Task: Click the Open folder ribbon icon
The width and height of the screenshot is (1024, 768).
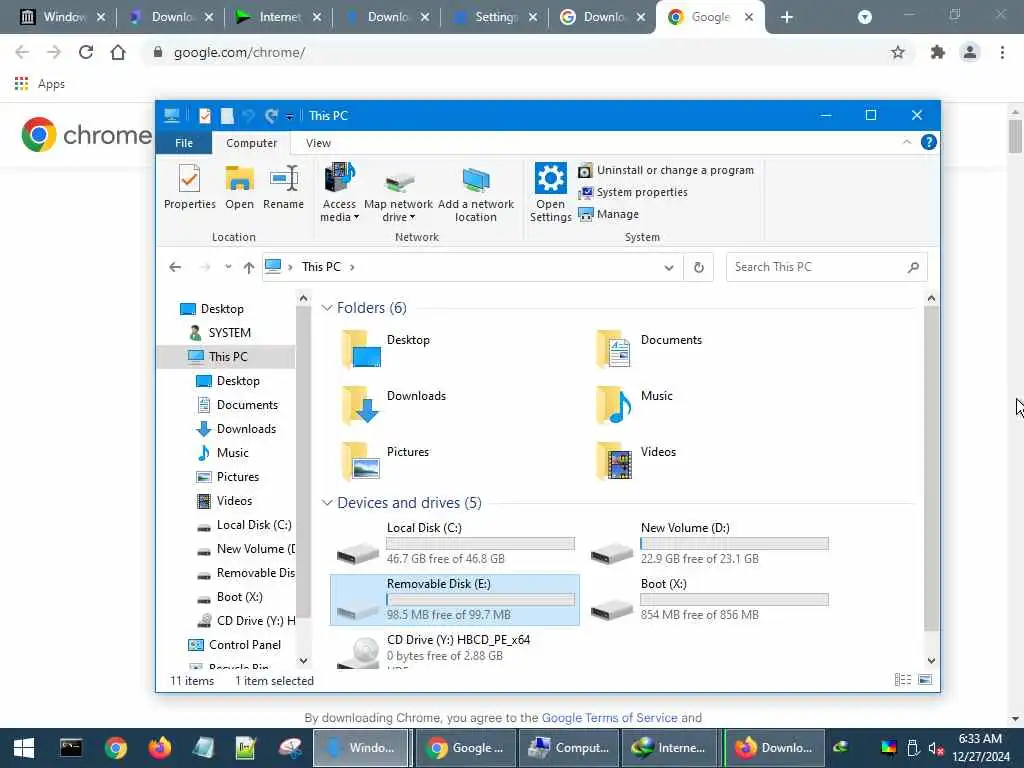Action: click(239, 187)
